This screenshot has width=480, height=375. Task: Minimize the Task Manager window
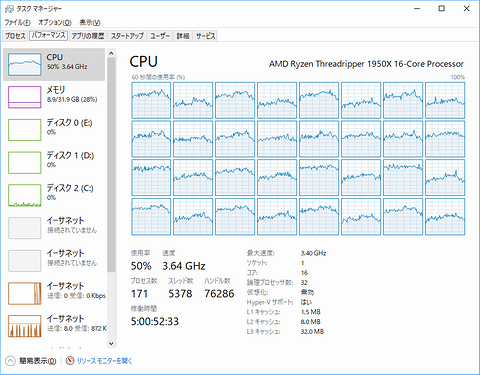tap(417, 9)
